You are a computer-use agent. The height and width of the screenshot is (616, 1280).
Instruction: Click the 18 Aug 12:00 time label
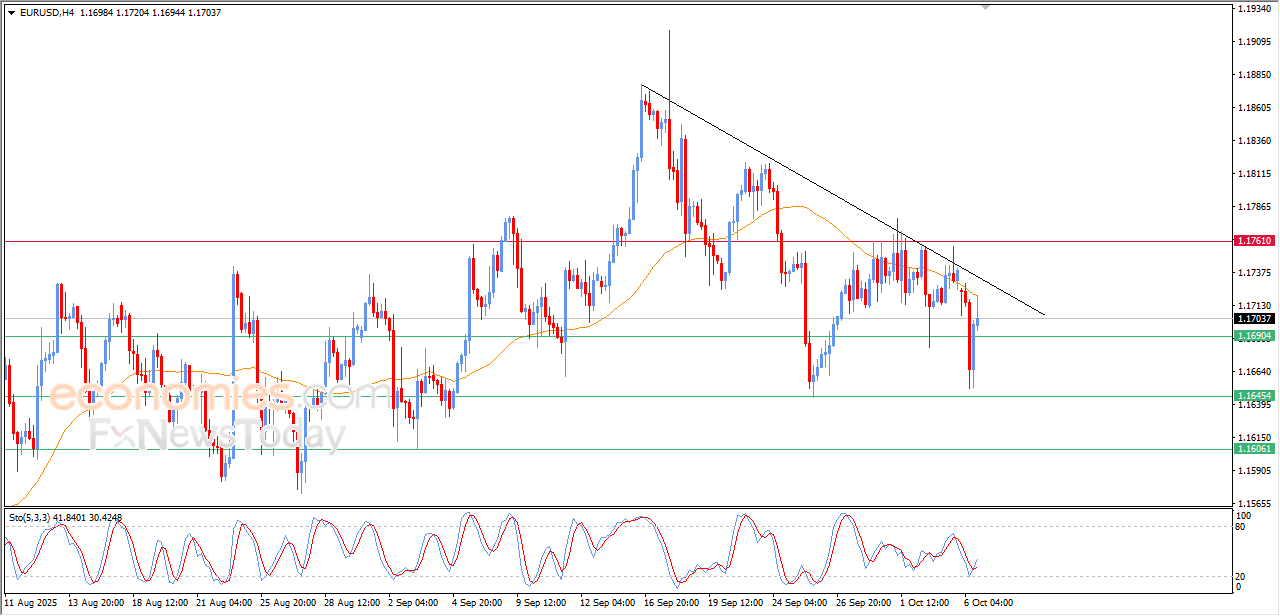[161, 603]
